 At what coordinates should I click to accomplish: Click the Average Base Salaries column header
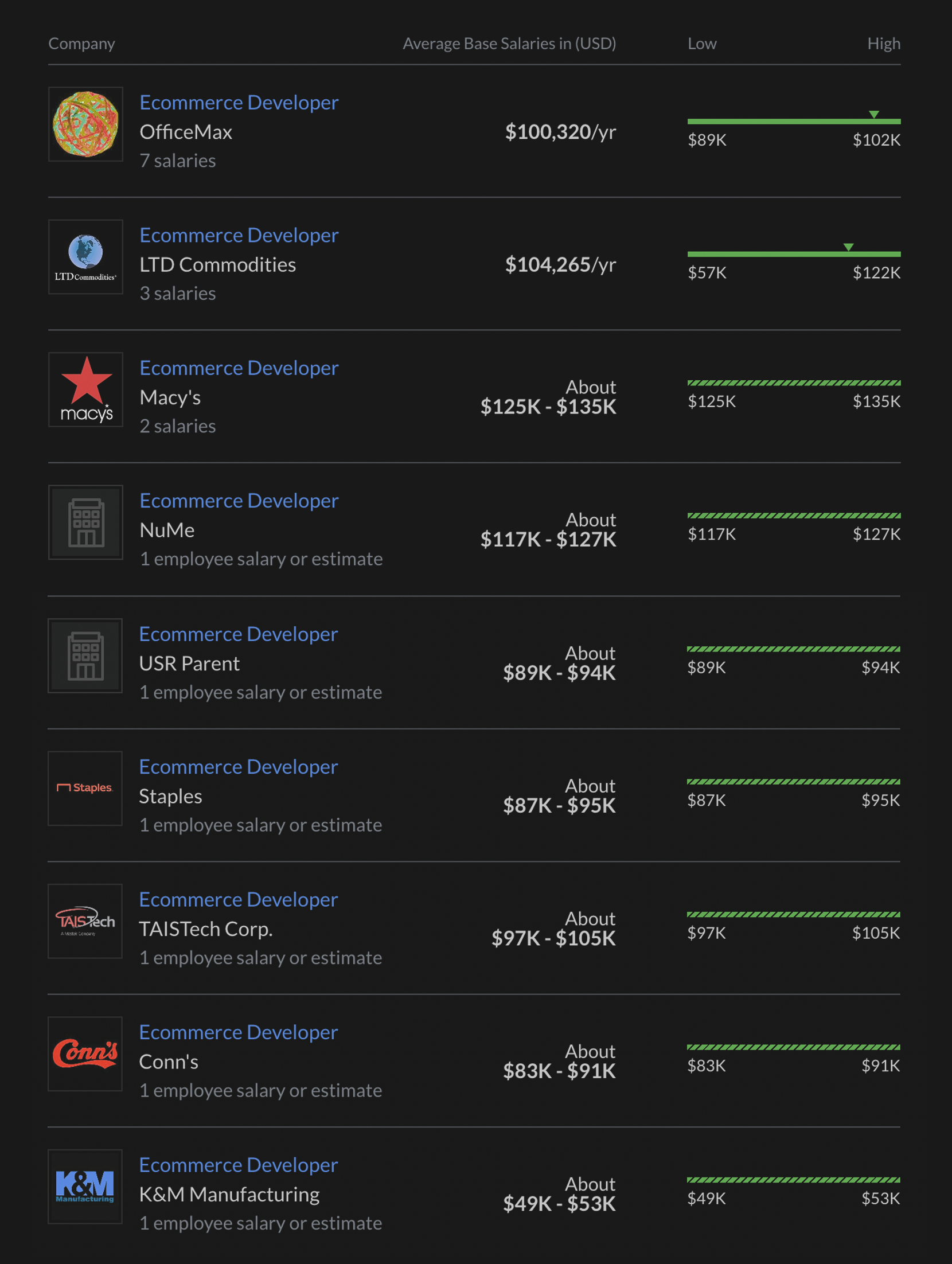[x=509, y=44]
